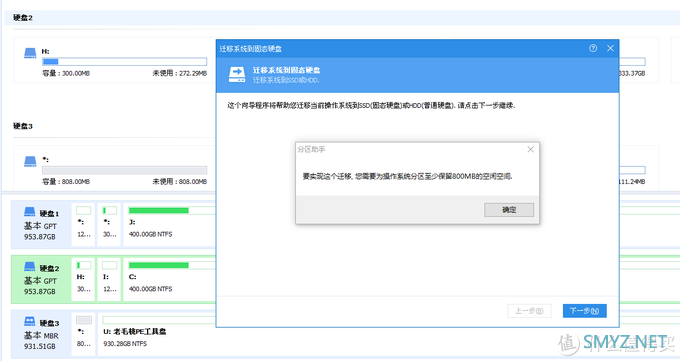Click the *: usage bar in 硬盘3 panel
Image resolution: width=680 pixels, height=361 pixels.
tap(124, 170)
